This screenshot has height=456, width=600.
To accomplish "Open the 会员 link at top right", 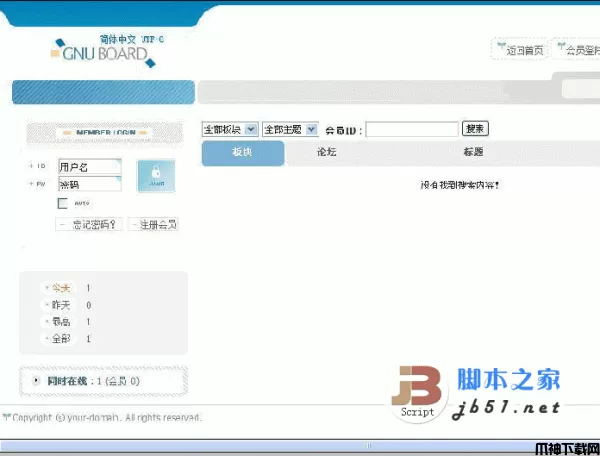I will [577, 49].
